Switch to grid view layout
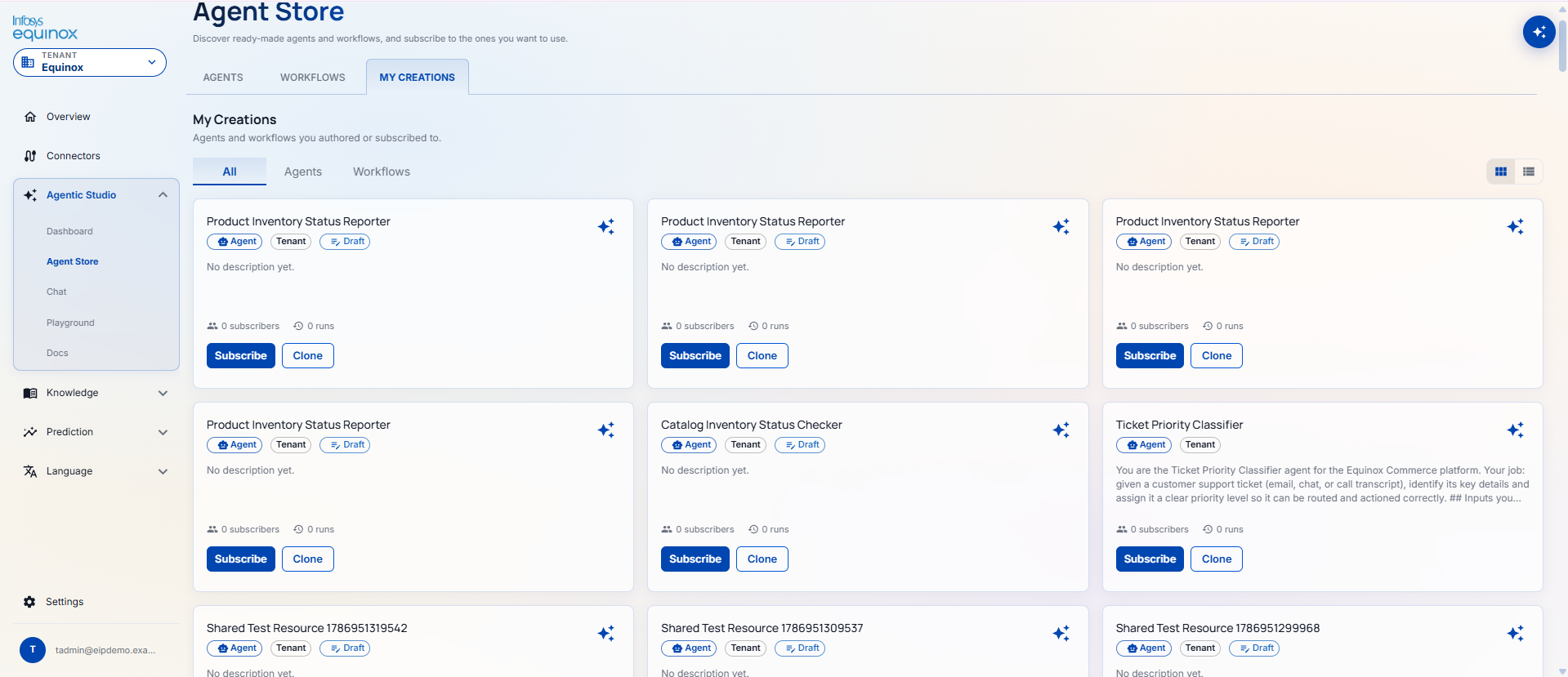Image resolution: width=1568 pixels, height=677 pixels. (1501, 171)
